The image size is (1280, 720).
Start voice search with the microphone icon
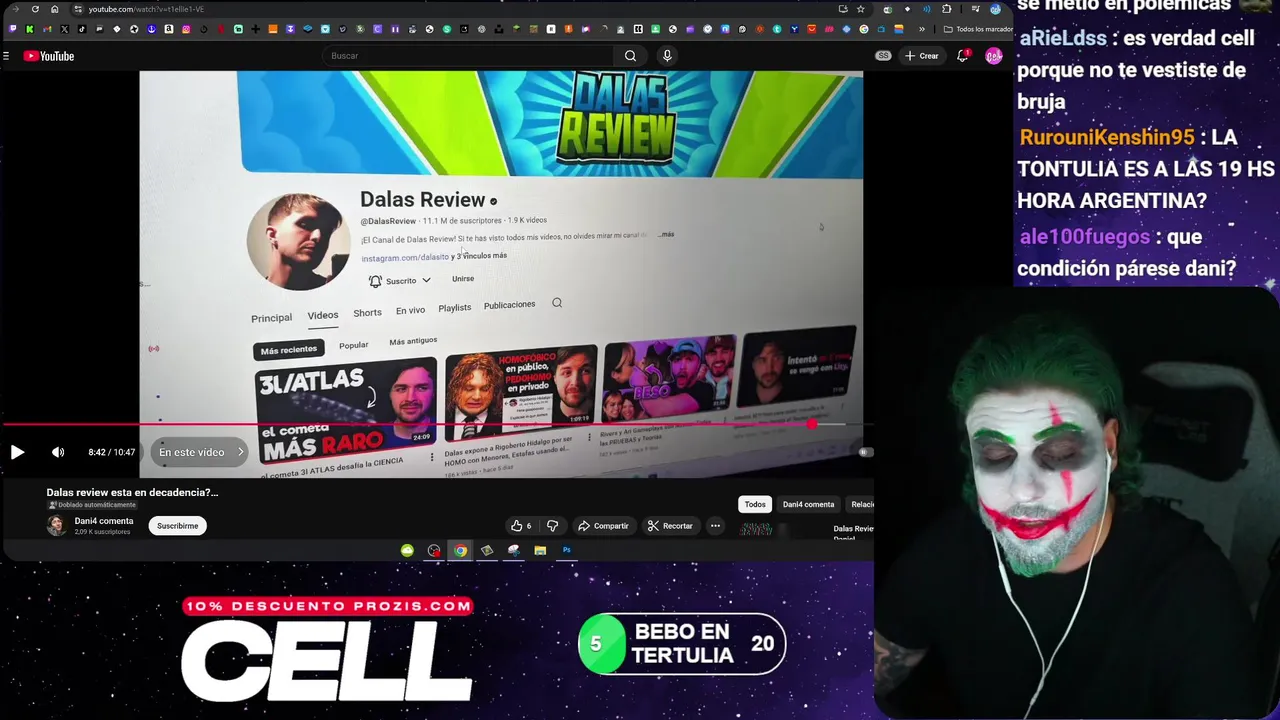[667, 56]
